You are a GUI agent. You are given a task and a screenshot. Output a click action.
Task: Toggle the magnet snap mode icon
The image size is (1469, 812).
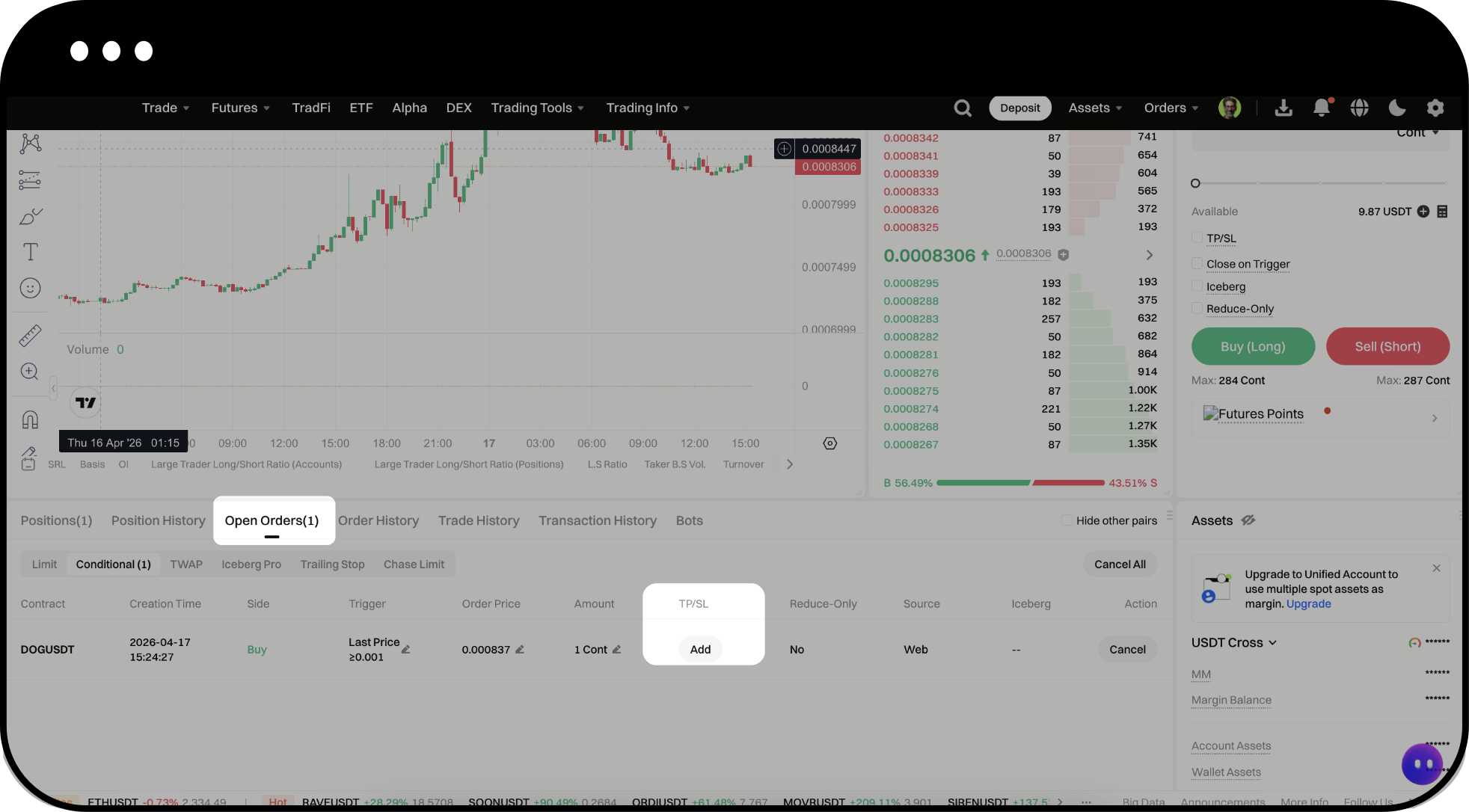pos(30,419)
